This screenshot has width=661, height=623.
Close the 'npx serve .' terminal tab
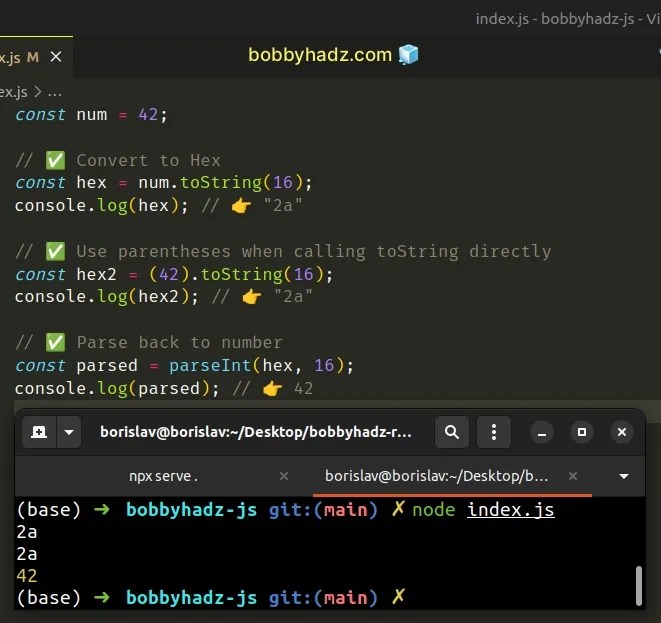click(284, 476)
